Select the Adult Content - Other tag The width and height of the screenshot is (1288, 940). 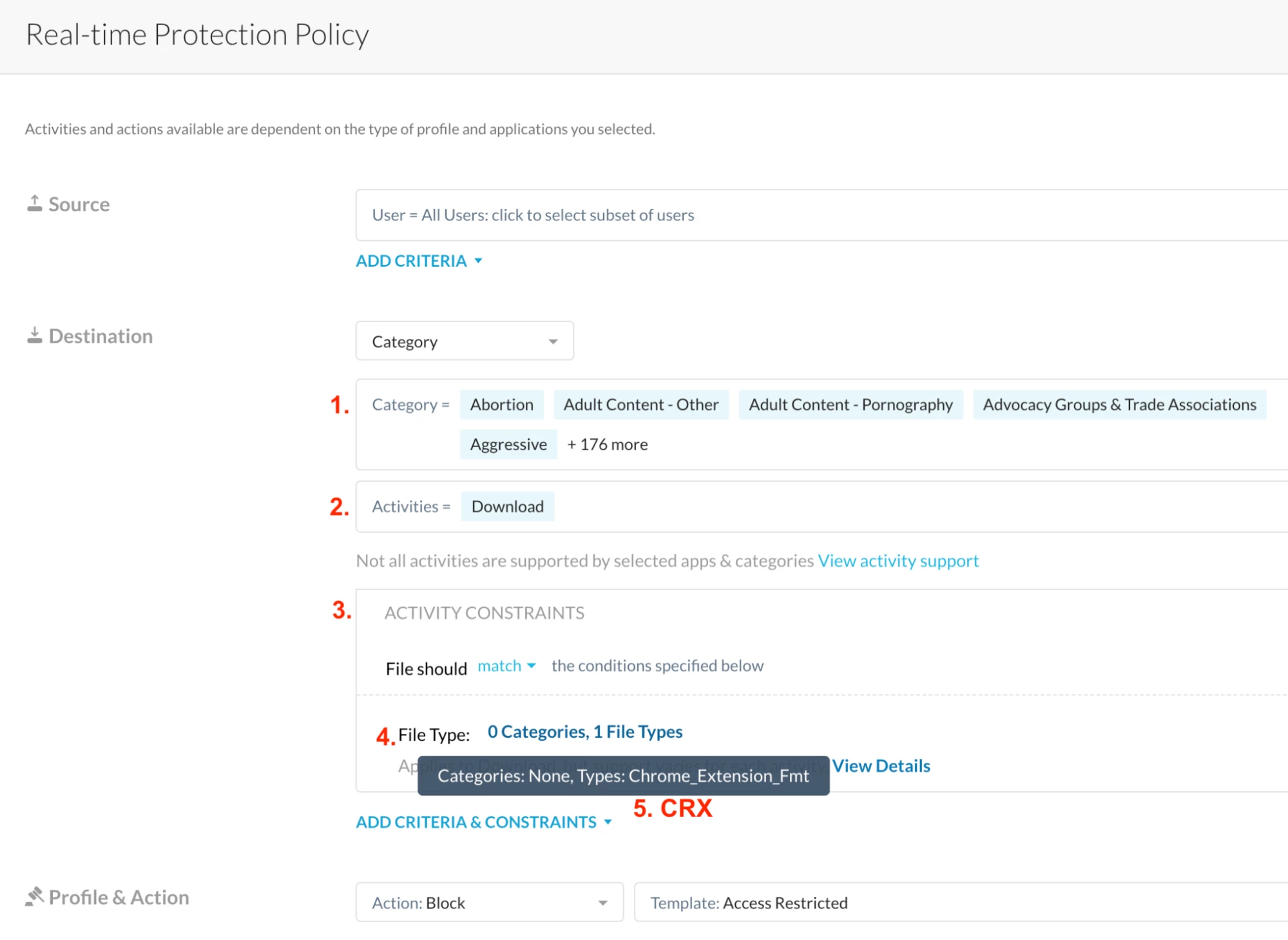(640, 405)
